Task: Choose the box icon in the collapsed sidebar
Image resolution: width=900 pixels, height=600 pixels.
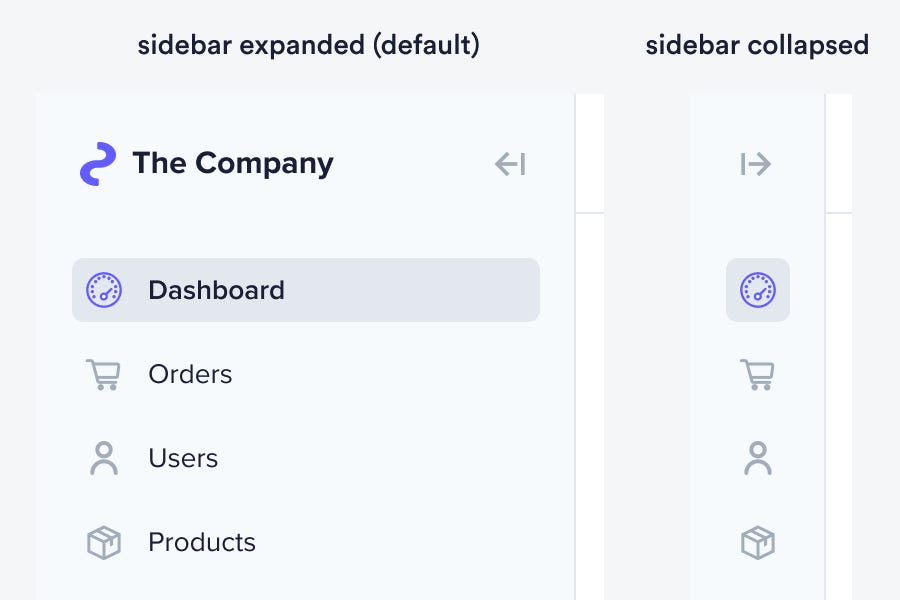Action: point(757,543)
